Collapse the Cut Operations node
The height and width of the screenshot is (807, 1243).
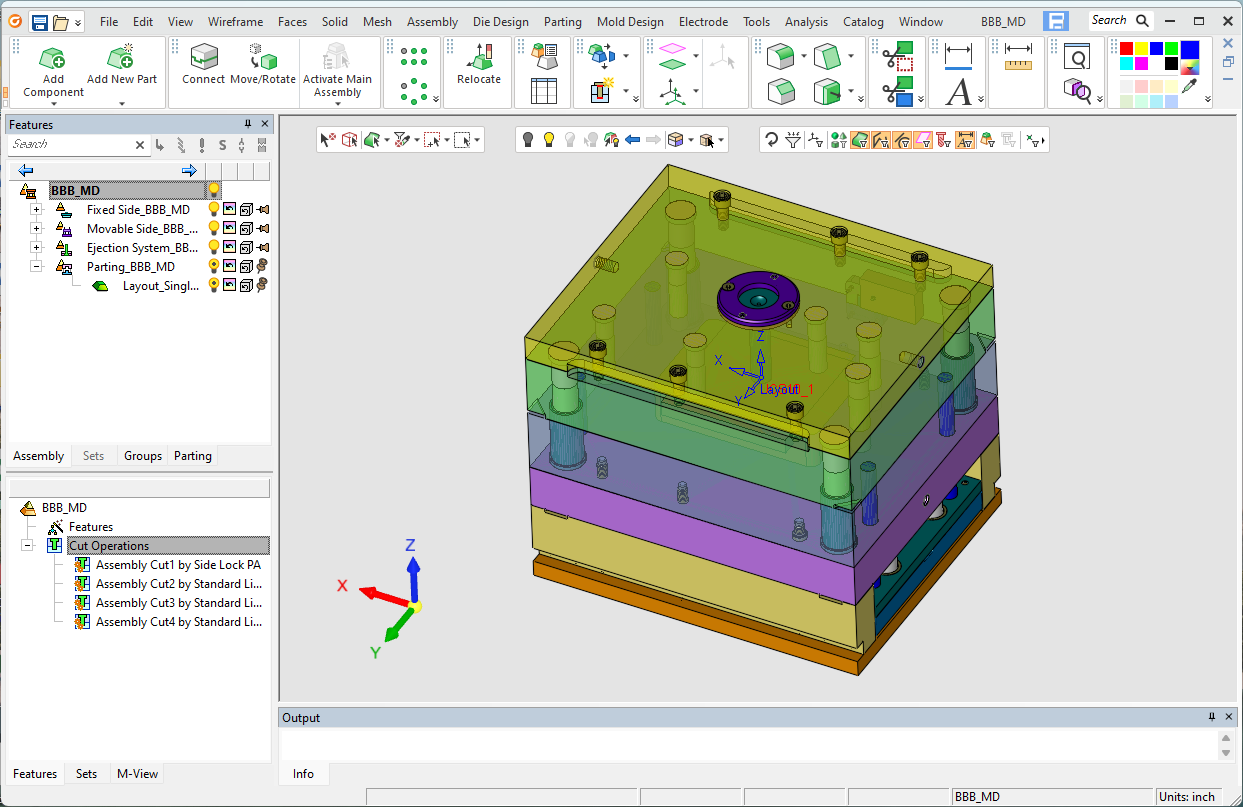(26, 546)
